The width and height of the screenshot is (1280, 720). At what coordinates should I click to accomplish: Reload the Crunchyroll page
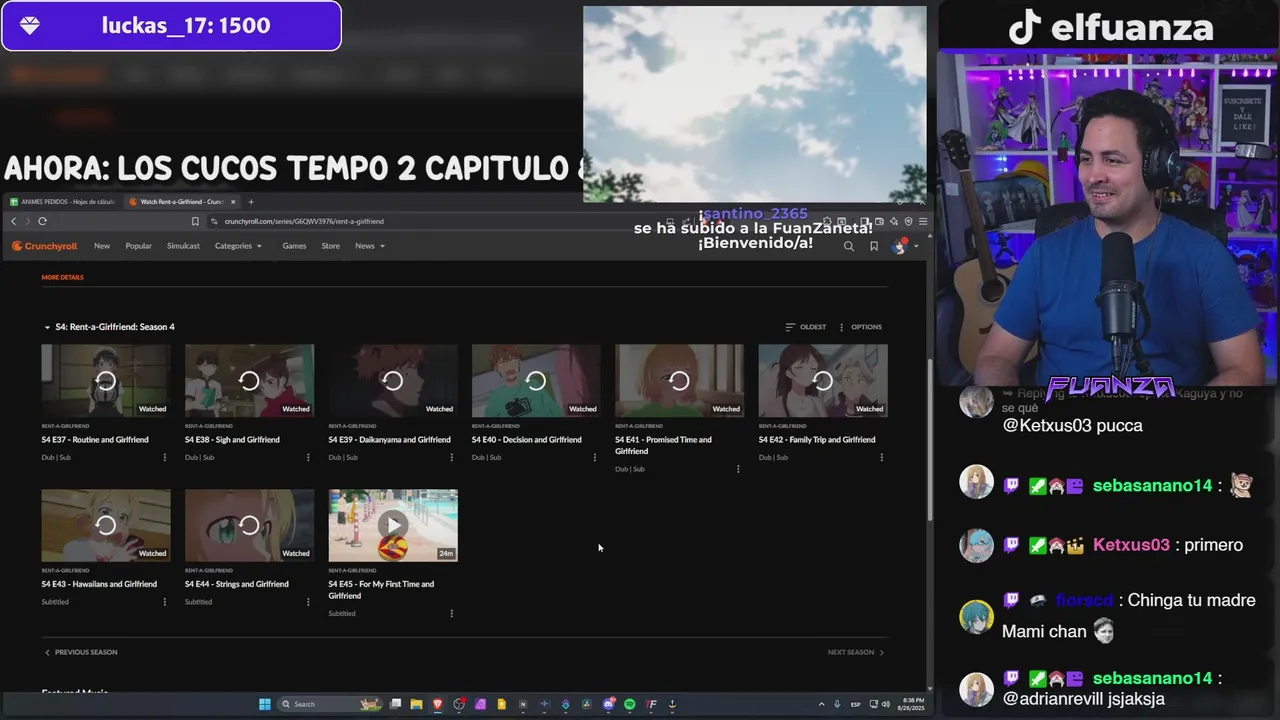tap(42, 221)
